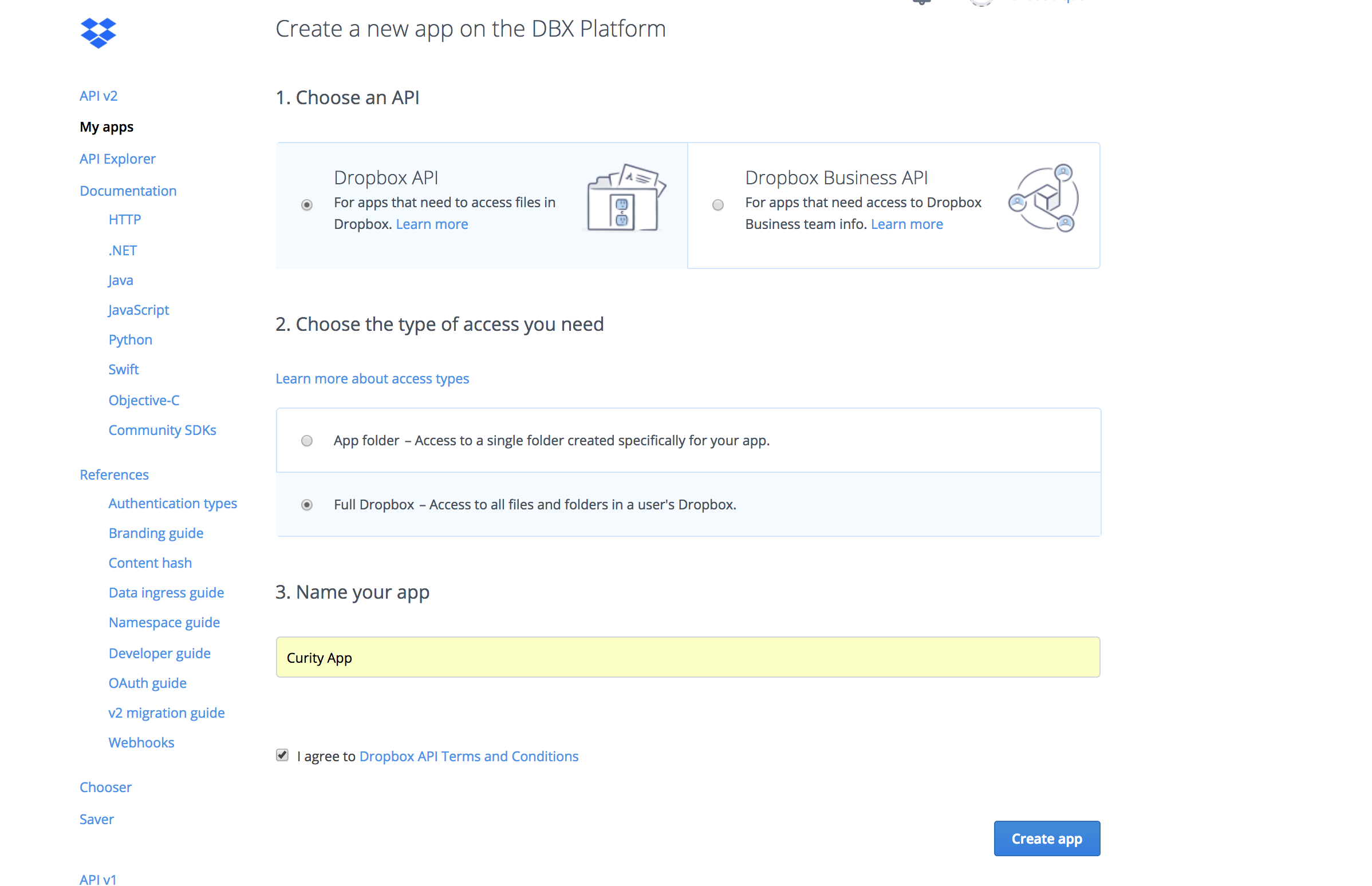1372x886 pixels.
Task: Click the app name input field
Action: pyautogui.click(x=687, y=657)
